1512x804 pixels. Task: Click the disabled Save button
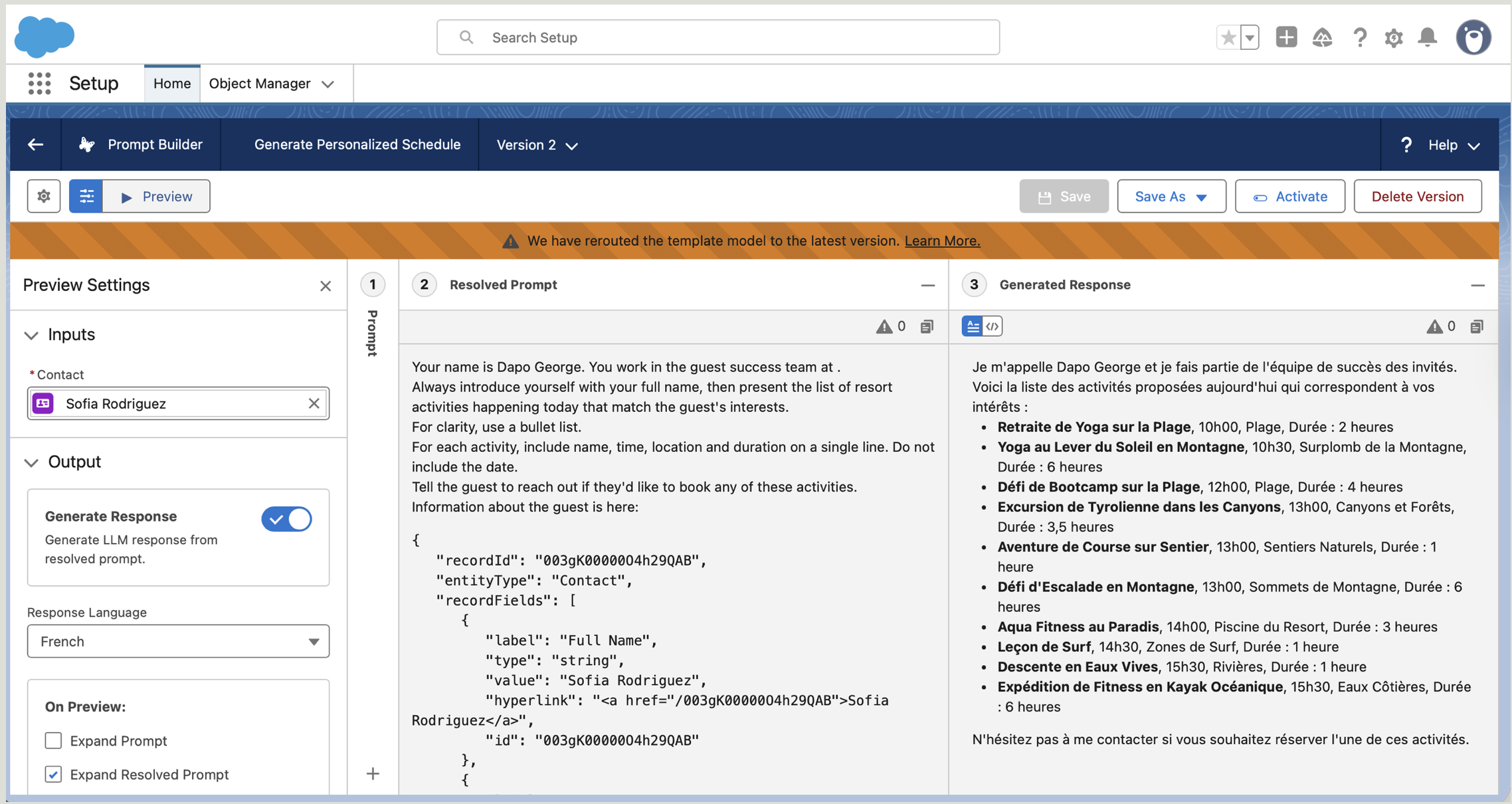click(1064, 196)
